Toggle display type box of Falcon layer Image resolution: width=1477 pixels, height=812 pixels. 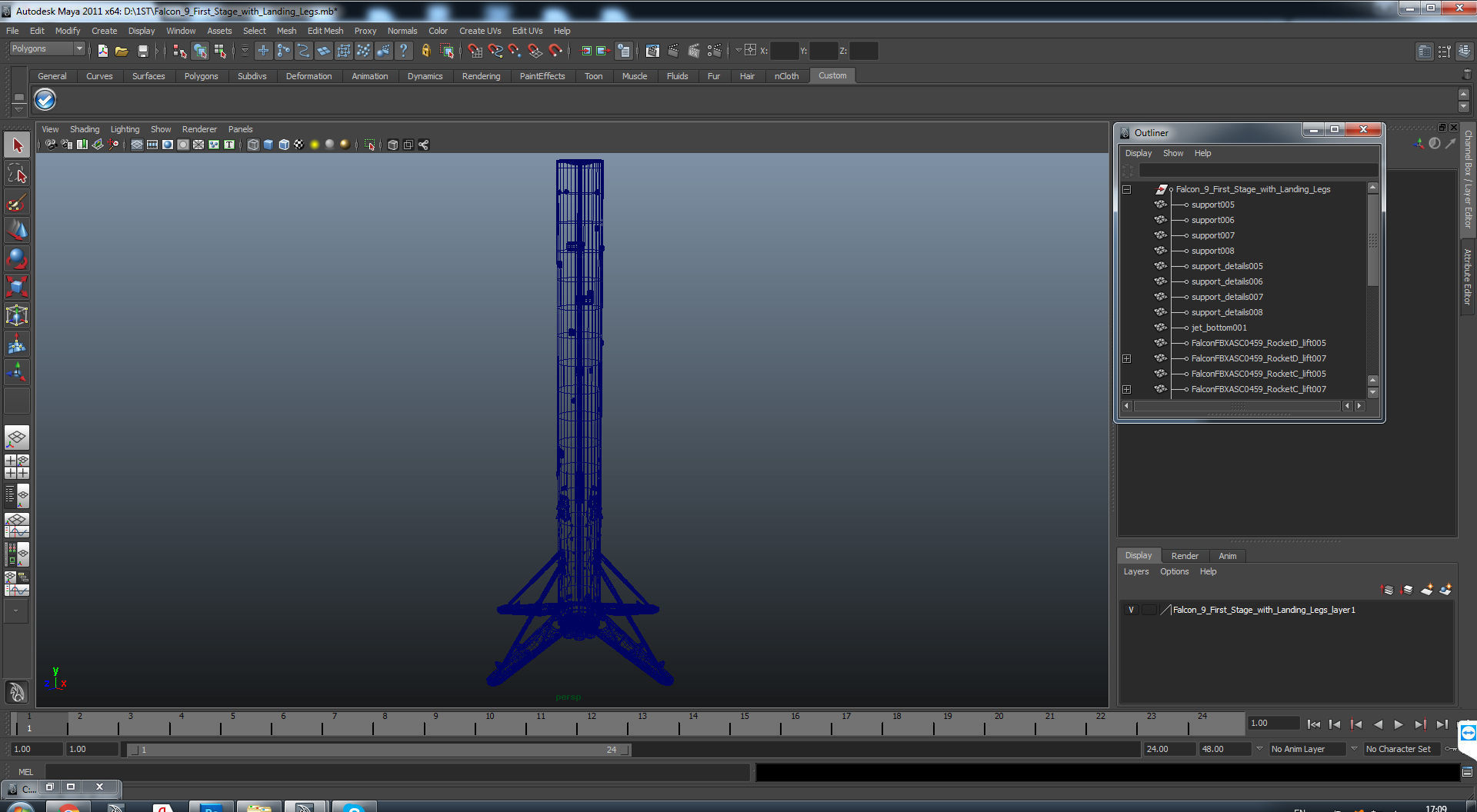[1149, 610]
